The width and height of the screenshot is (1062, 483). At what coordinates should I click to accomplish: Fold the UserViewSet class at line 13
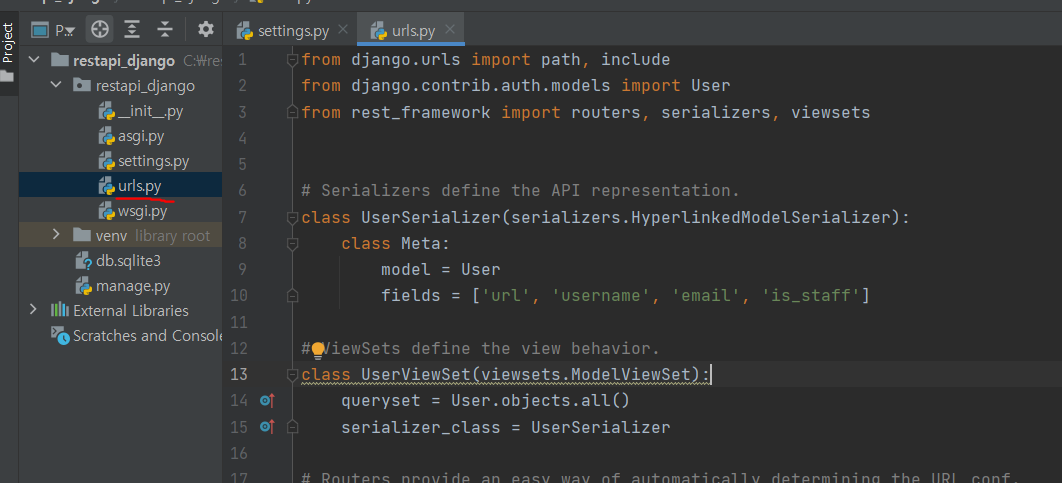pyautogui.click(x=292, y=375)
